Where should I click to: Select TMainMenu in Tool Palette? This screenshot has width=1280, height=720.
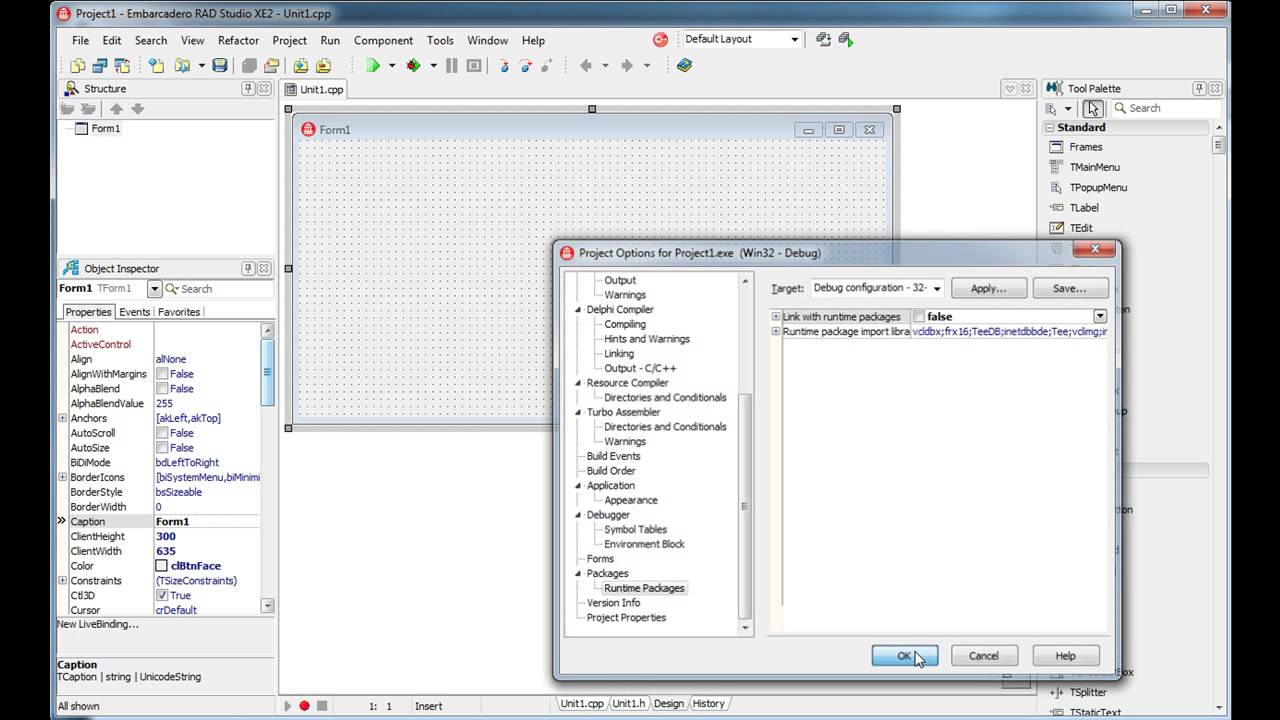pyautogui.click(x=1094, y=167)
